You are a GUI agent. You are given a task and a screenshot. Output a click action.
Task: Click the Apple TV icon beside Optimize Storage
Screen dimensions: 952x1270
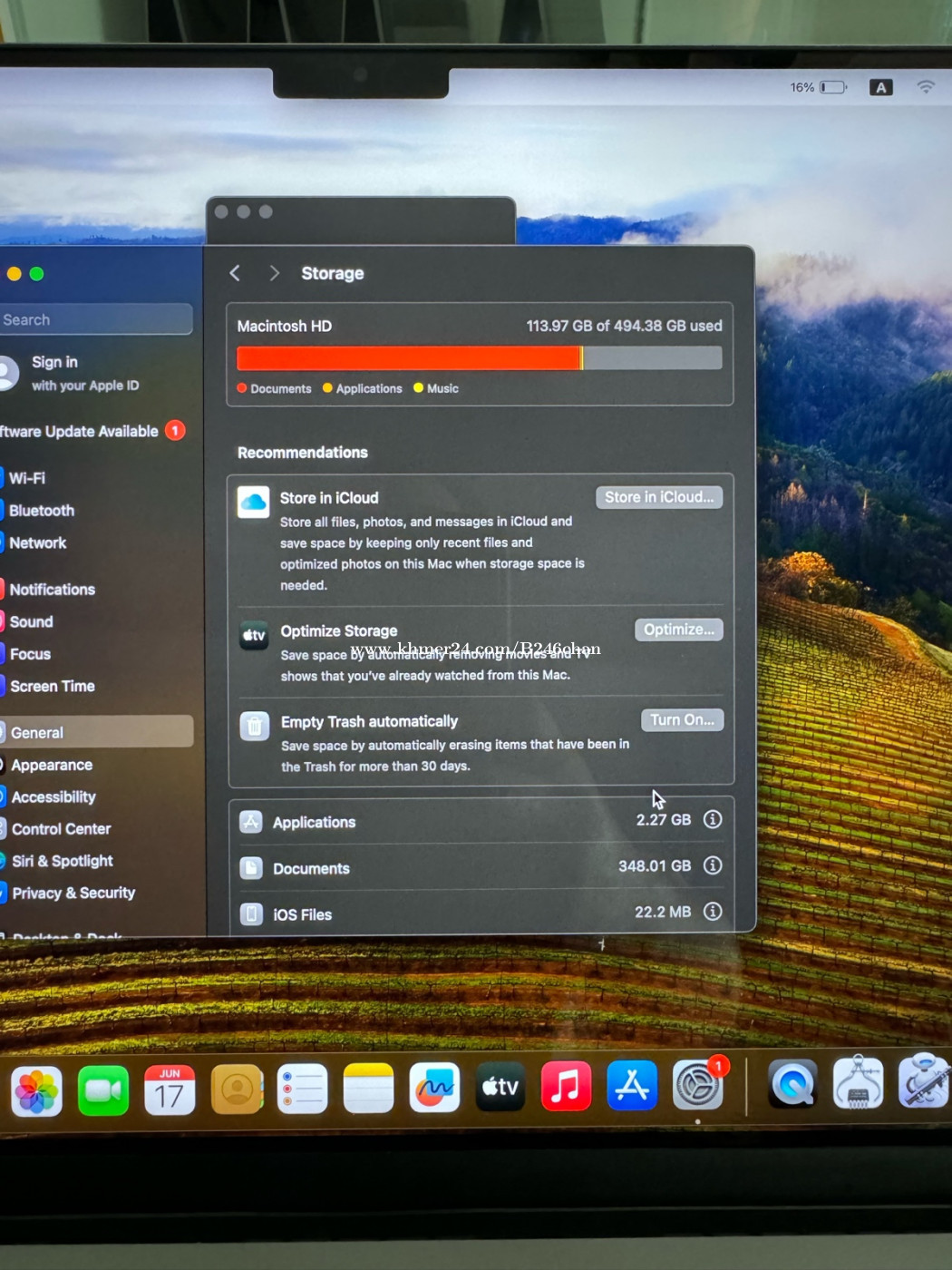coord(254,636)
